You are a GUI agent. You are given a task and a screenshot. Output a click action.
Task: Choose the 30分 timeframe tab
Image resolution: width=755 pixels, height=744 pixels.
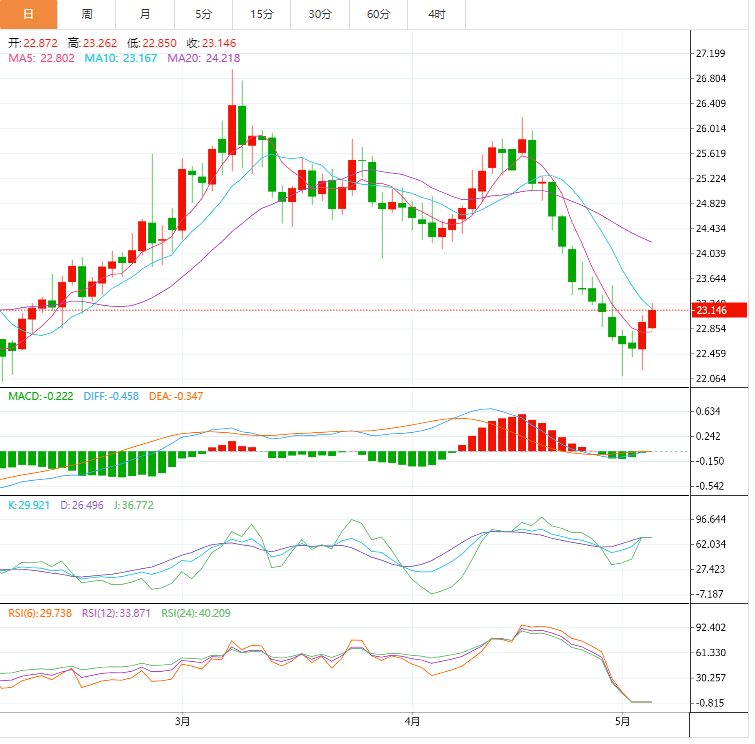pos(320,14)
